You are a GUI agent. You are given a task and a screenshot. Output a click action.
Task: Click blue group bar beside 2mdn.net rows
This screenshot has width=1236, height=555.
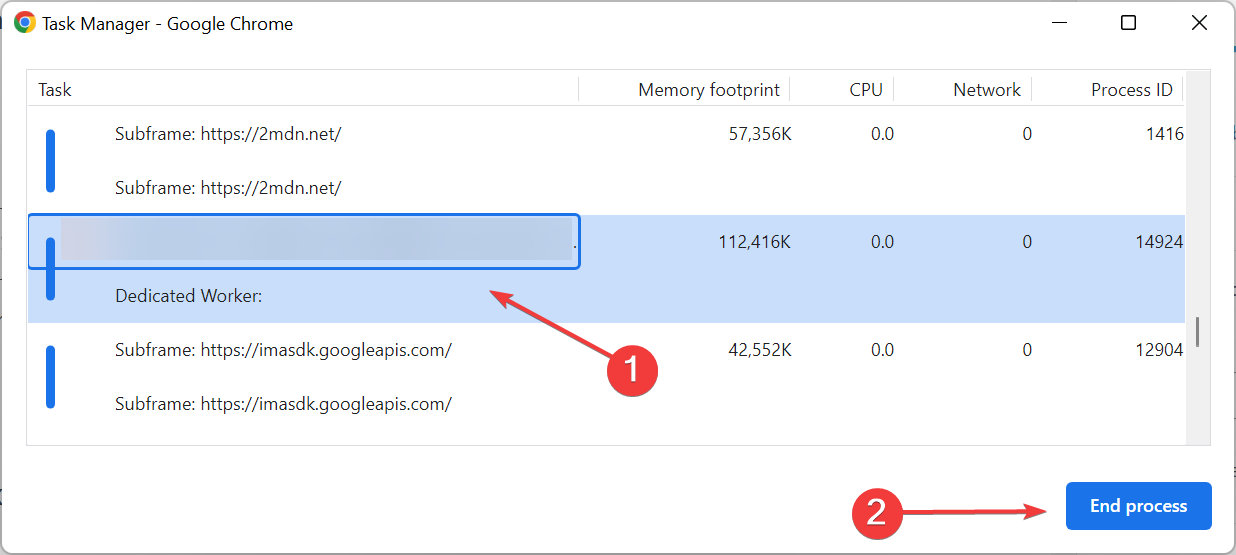coord(50,161)
